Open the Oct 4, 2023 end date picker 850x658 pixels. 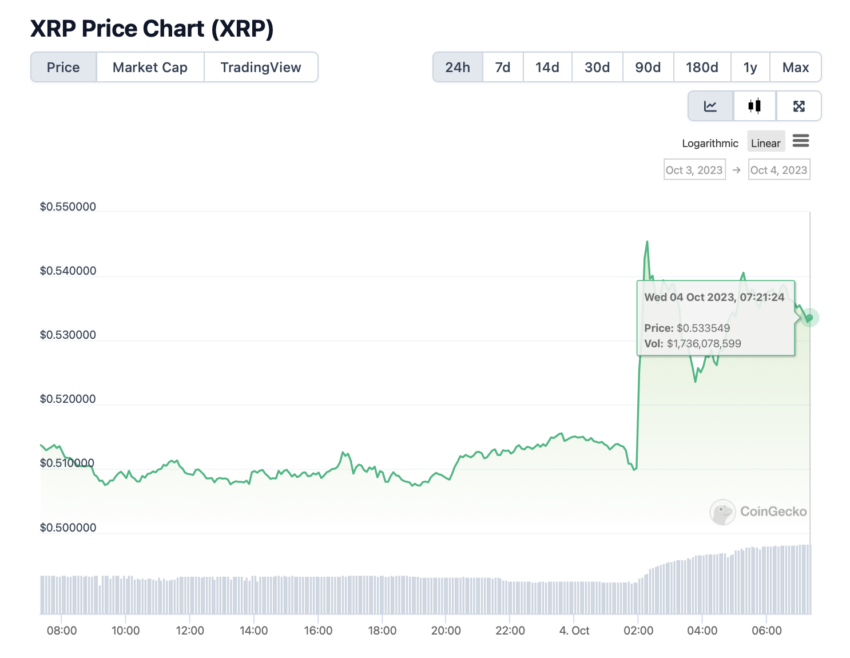click(779, 170)
